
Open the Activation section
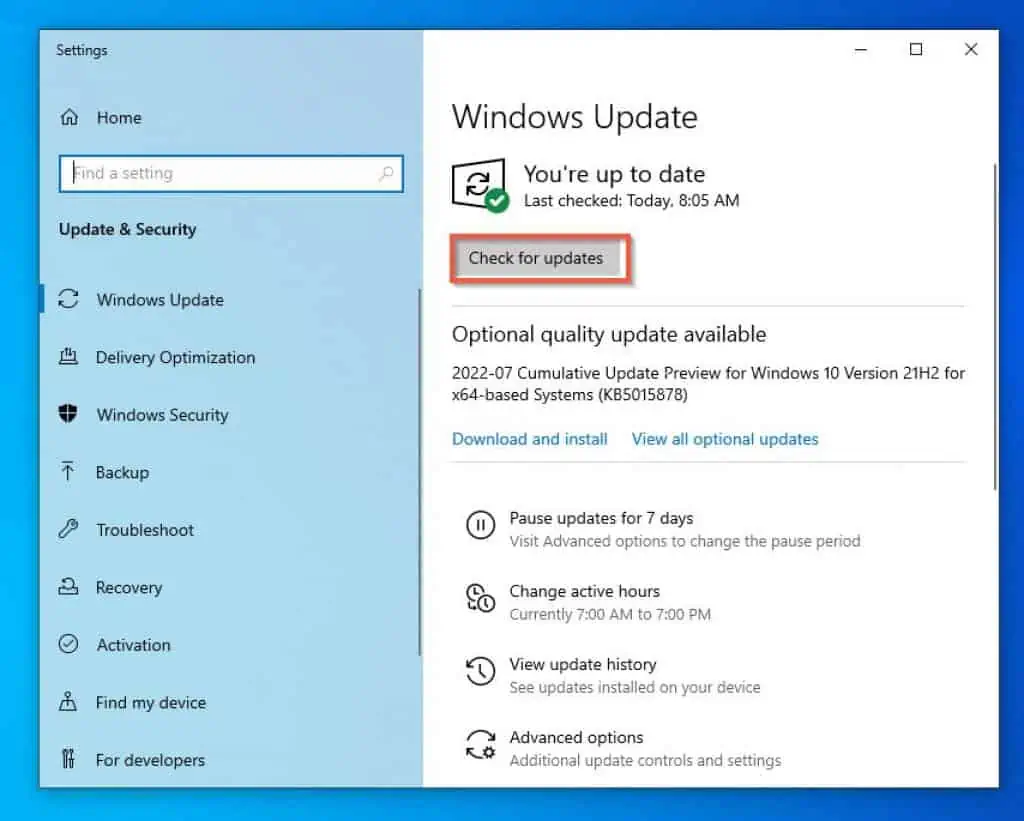coord(133,645)
